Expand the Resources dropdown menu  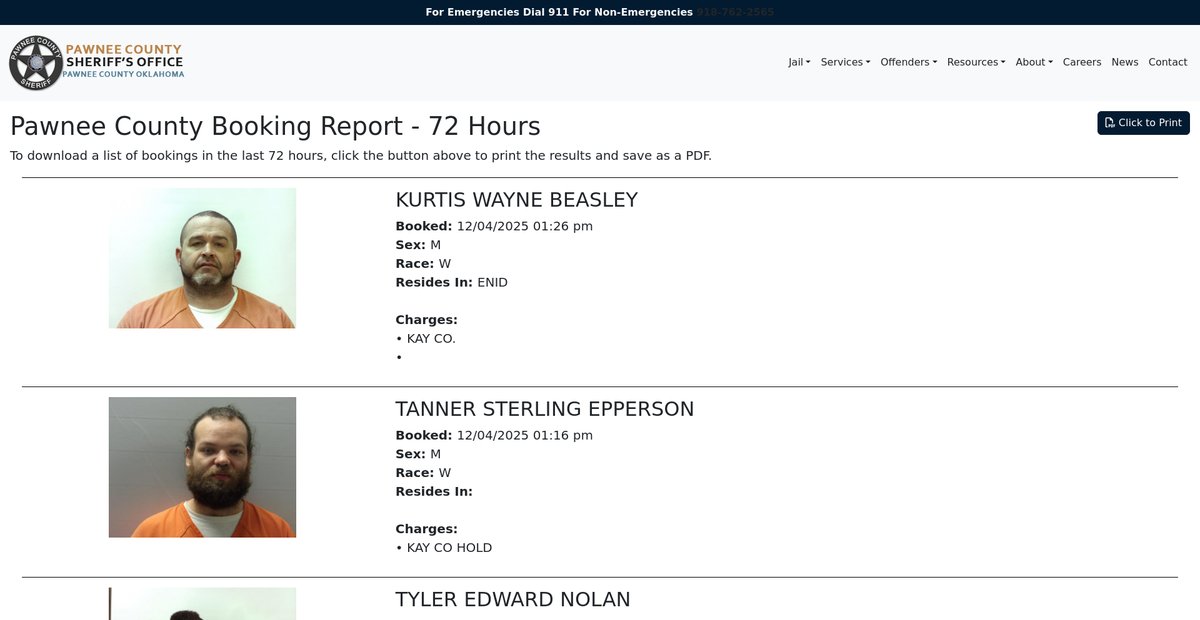click(x=976, y=62)
